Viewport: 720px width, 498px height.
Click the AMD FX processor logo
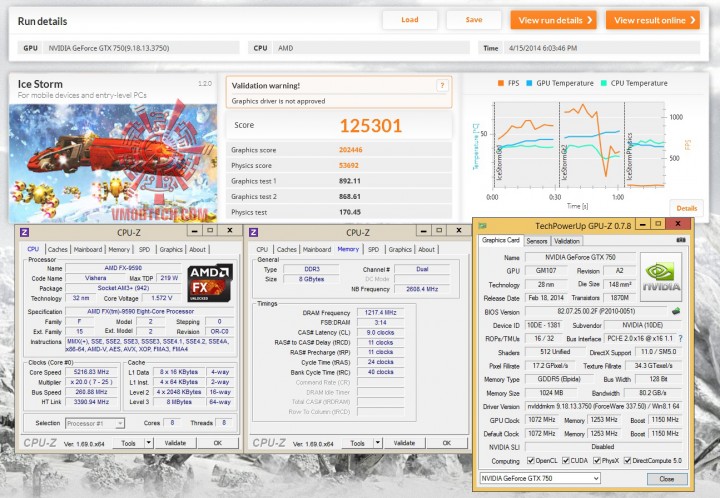[x=210, y=283]
